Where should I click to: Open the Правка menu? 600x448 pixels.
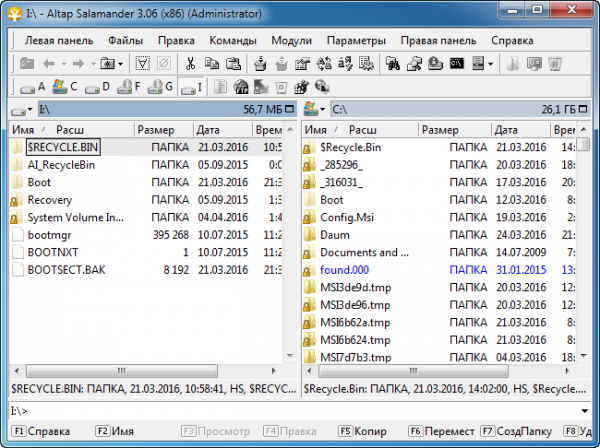pyautogui.click(x=176, y=41)
